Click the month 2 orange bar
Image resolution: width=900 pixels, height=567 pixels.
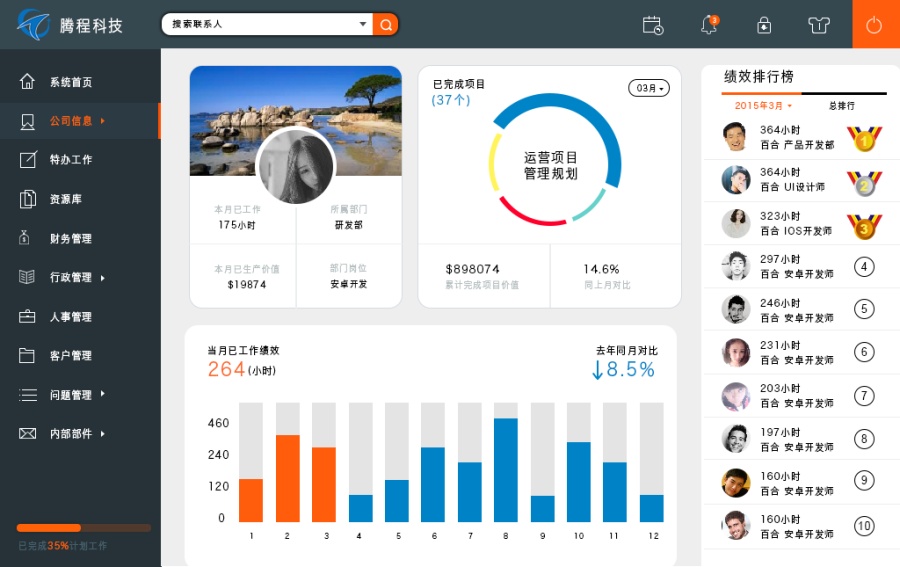288,478
